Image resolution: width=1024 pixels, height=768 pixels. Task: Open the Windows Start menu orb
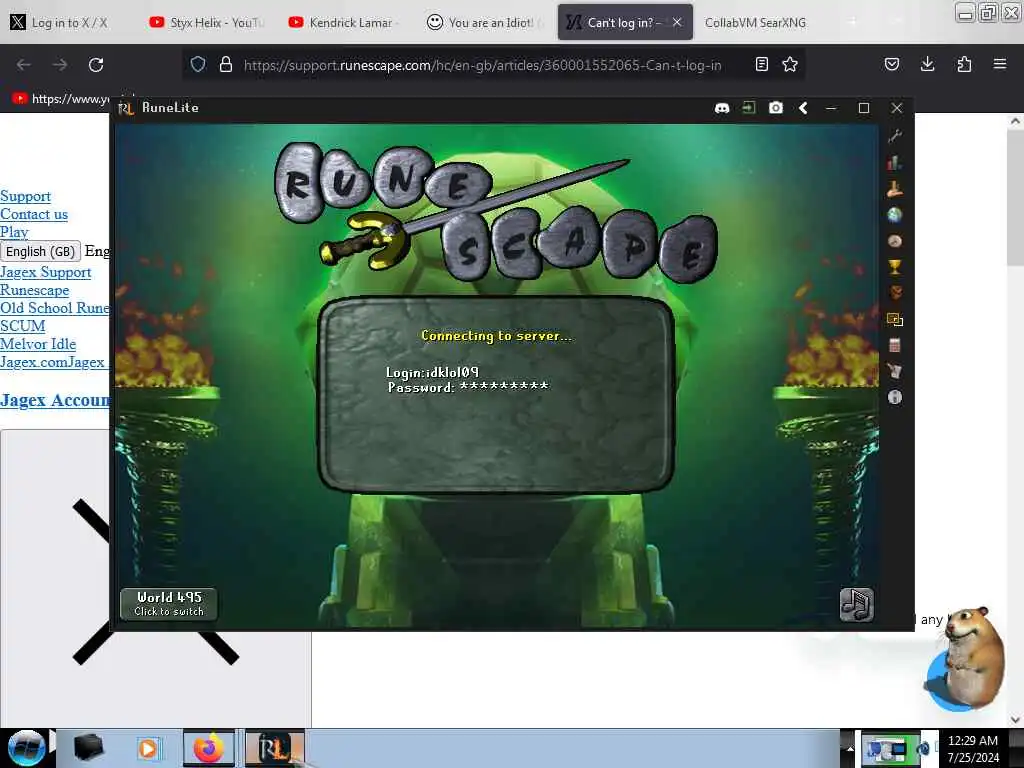pyautogui.click(x=26, y=748)
